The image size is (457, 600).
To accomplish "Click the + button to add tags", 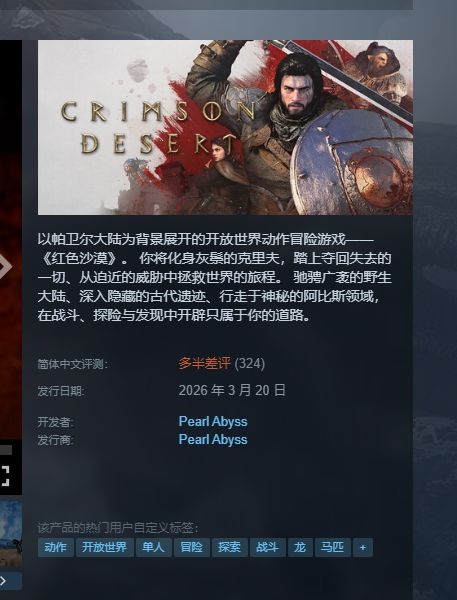I will [362, 548].
